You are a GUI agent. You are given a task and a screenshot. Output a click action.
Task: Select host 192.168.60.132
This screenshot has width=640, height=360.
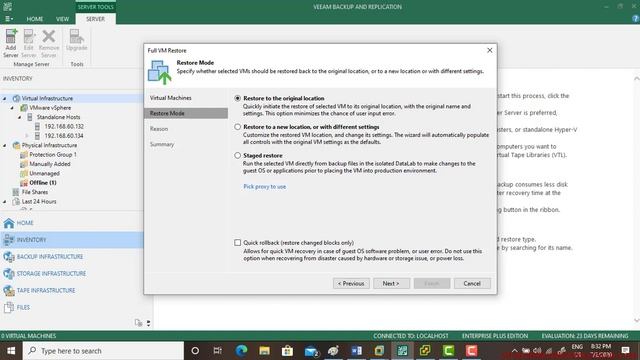tap(64, 127)
